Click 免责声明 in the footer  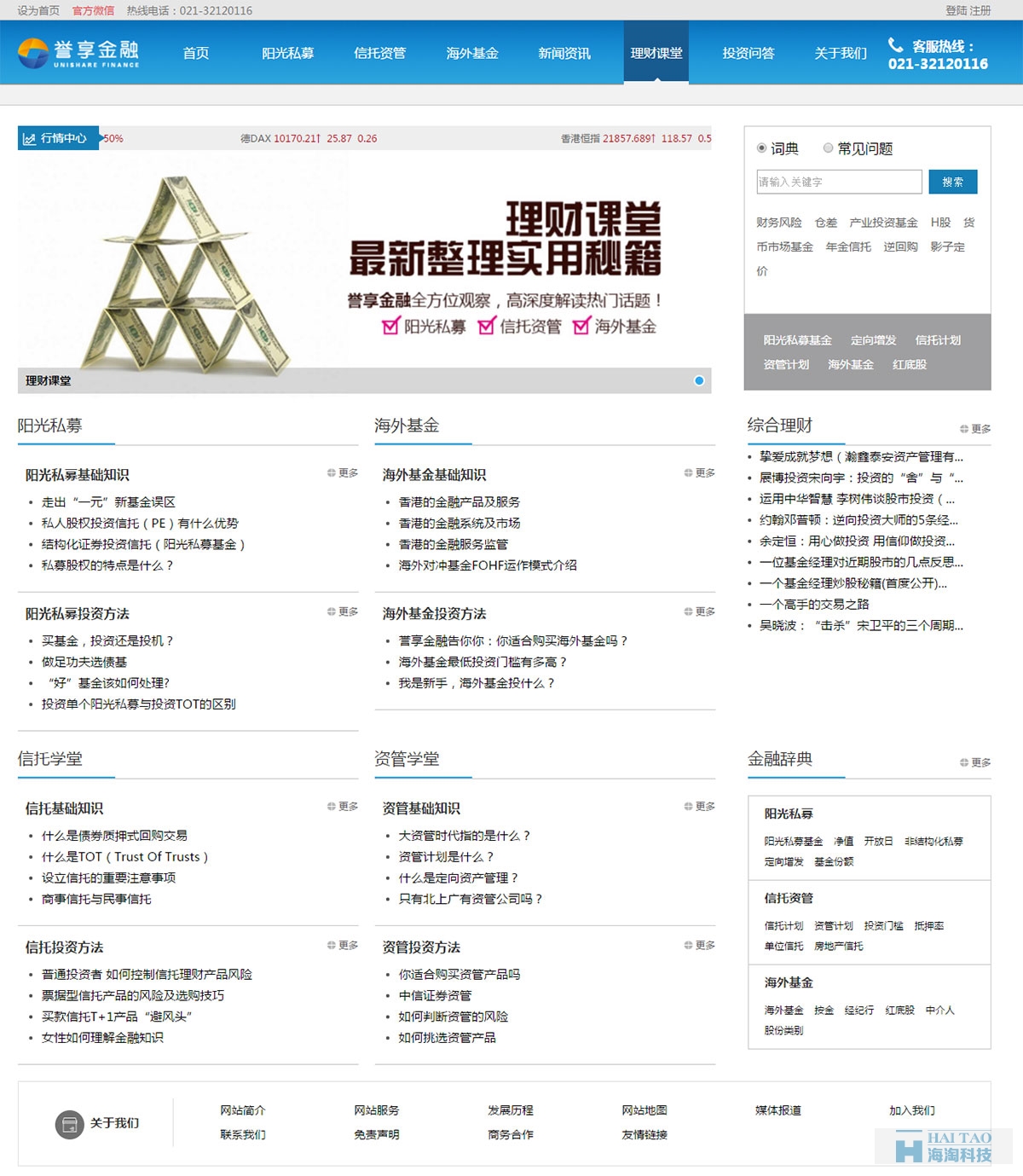click(x=377, y=1135)
